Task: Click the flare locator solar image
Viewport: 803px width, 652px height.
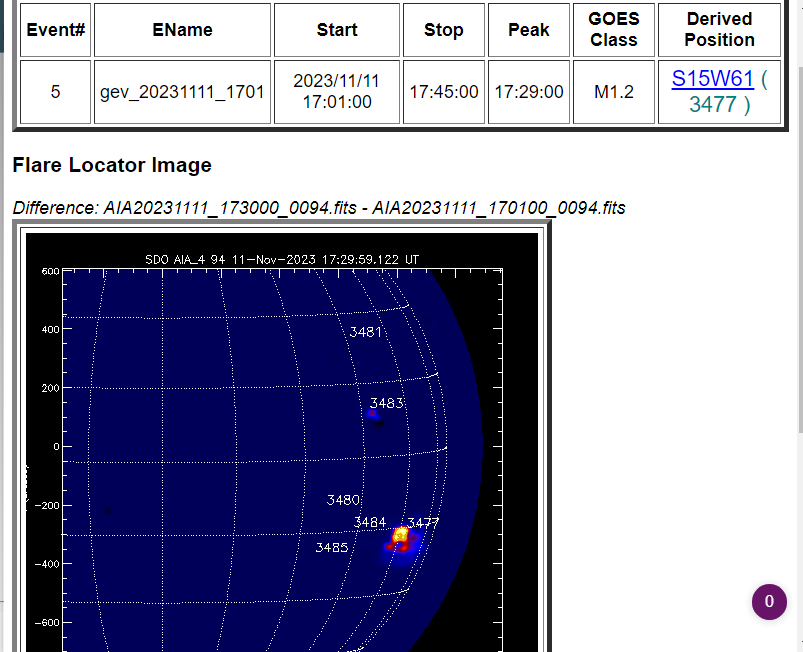Action: (282, 442)
